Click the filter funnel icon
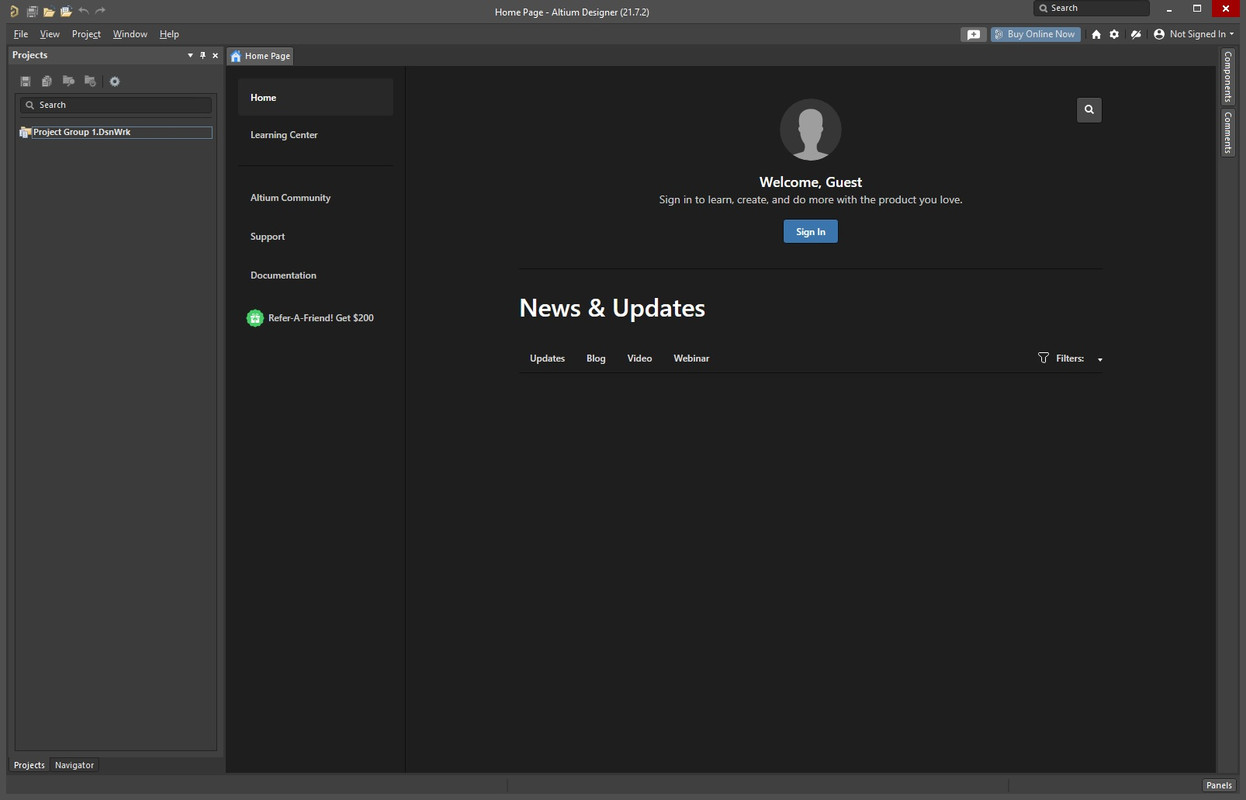The image size is (1246, 800). 1043,358
